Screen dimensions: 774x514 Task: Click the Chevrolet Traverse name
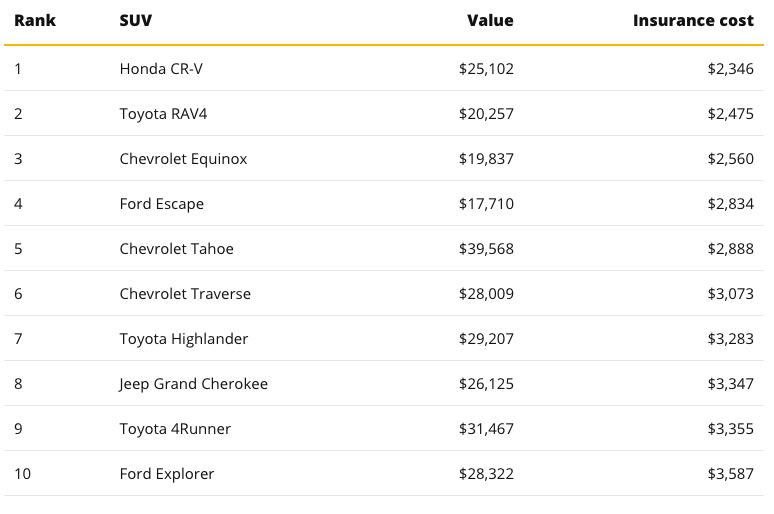coord(185,294)
